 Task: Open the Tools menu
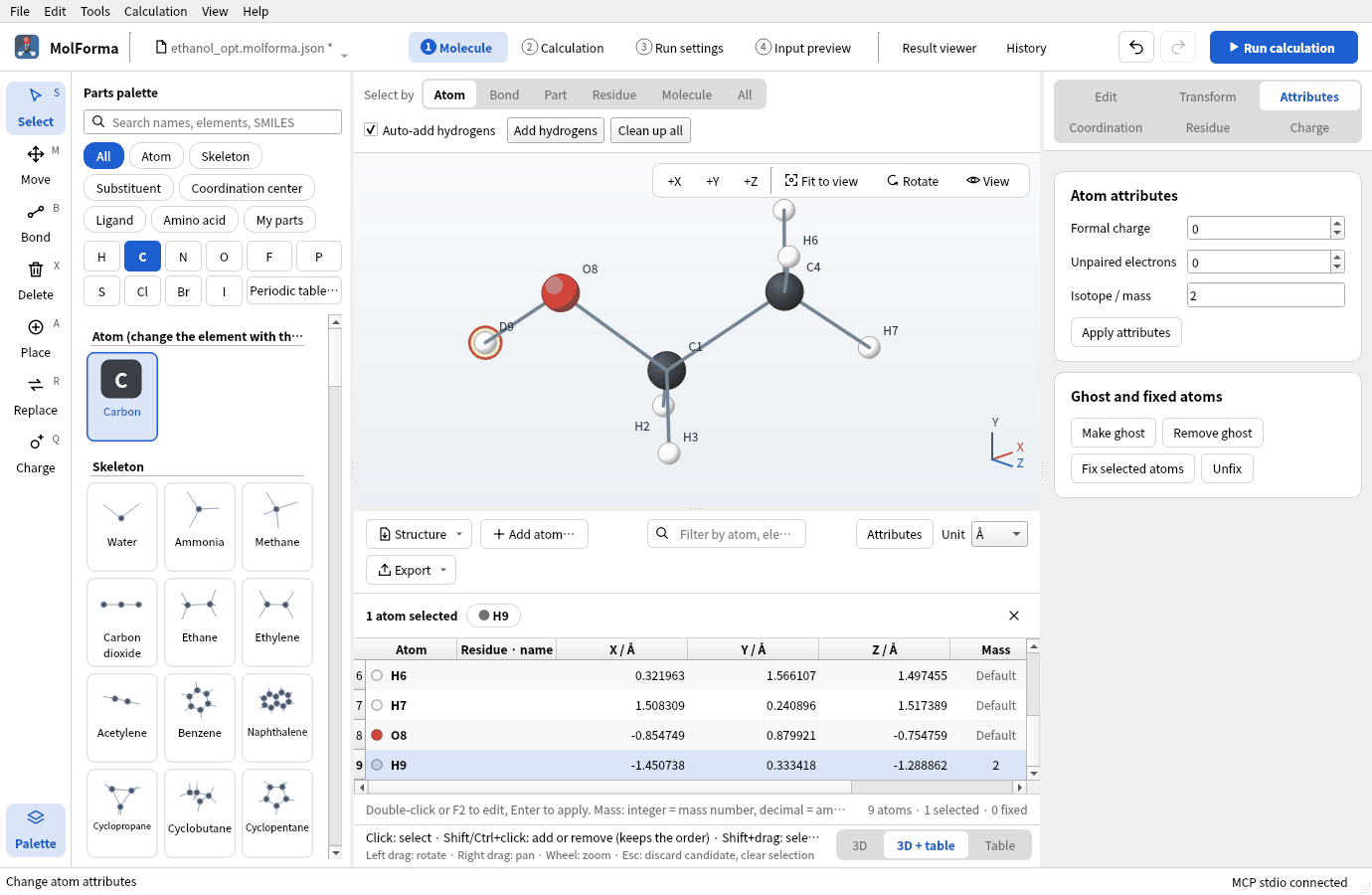(x=95, y=11)
